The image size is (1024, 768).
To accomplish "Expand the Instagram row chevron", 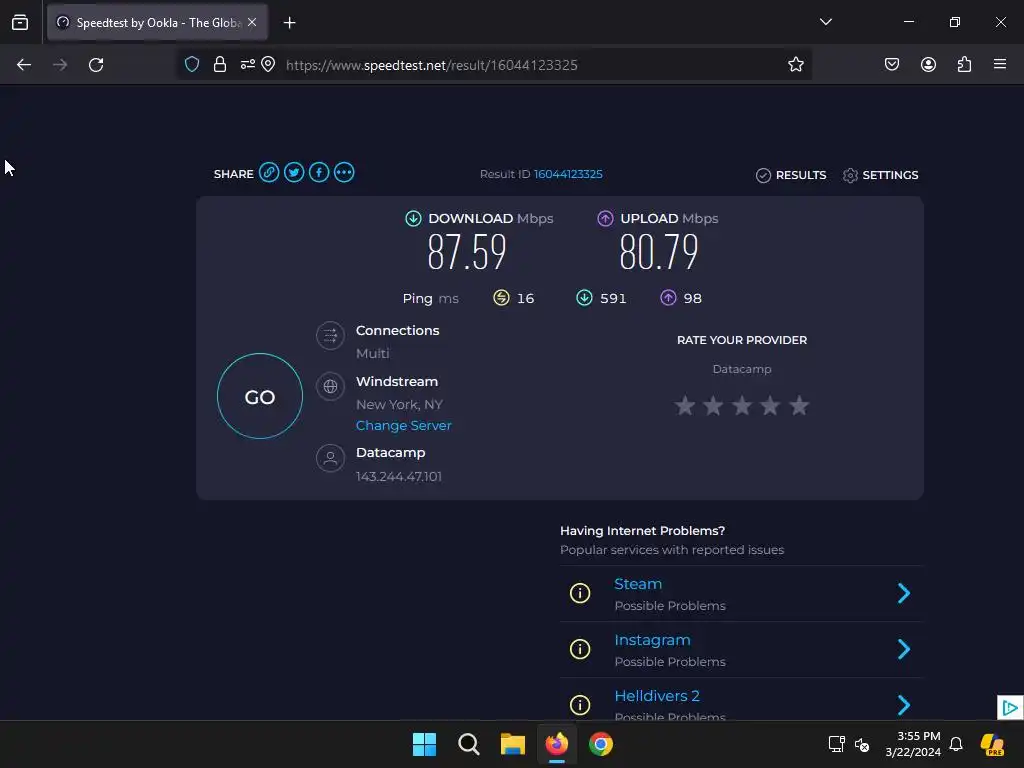I will tap(904, 649).
